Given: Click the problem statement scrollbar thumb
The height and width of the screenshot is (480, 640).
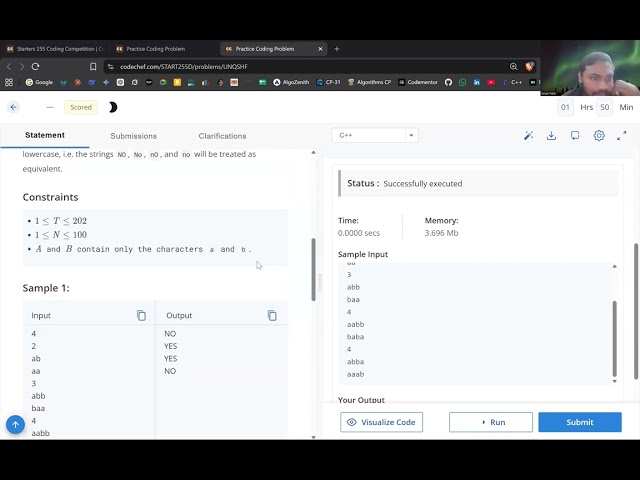Looking at the screenshot, I should 313,269.
